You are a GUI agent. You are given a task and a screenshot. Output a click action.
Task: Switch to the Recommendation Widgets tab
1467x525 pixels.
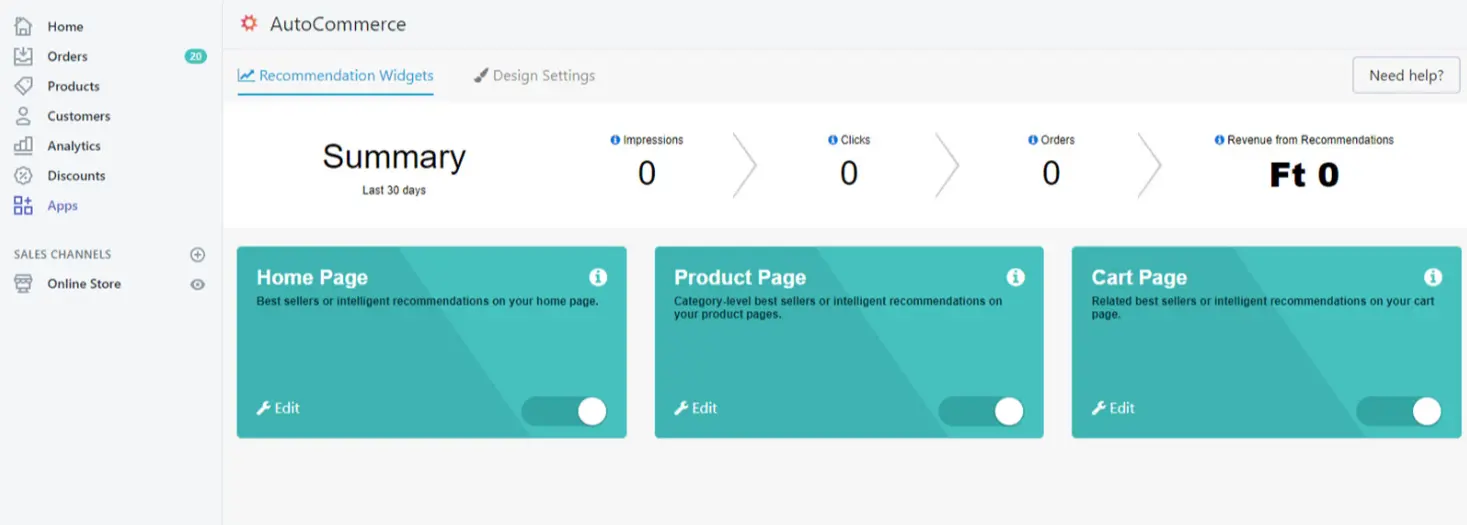click(x=336, y=76)
